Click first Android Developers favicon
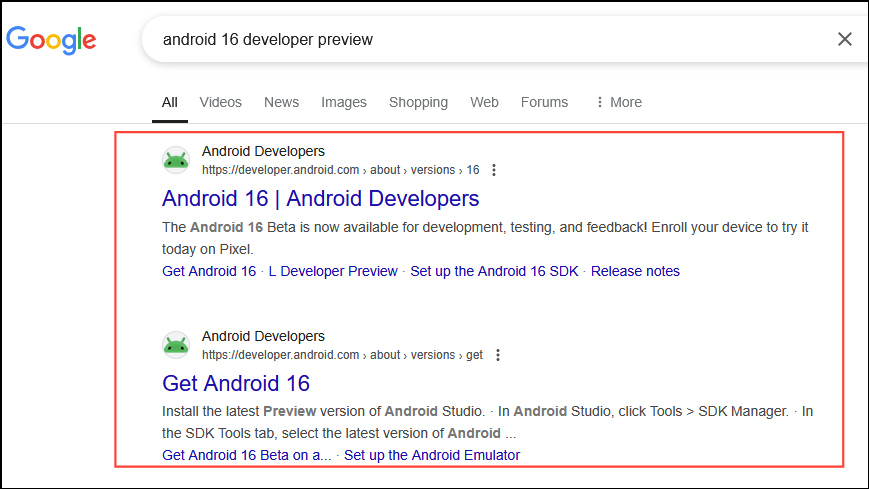The height and width of the screenshot is (489, 869). pyautogui.click(x=176, y=160)
